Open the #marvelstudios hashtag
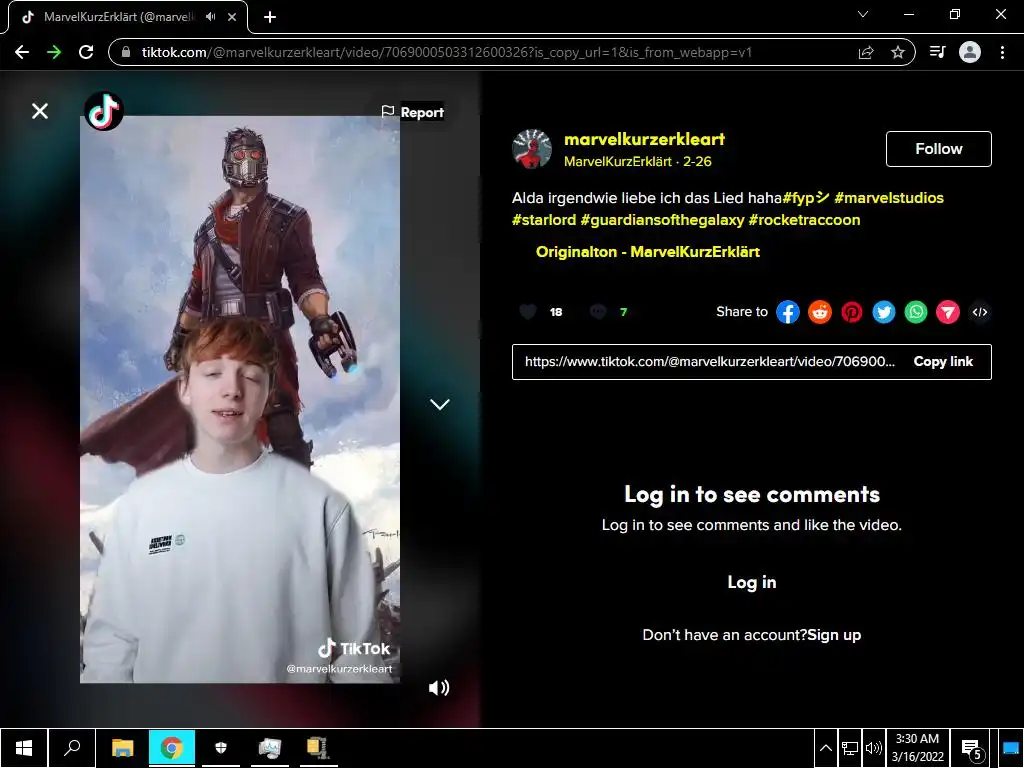Image resolution: width=1024 pixels, height=768 pixels. (x=889, y=198)
